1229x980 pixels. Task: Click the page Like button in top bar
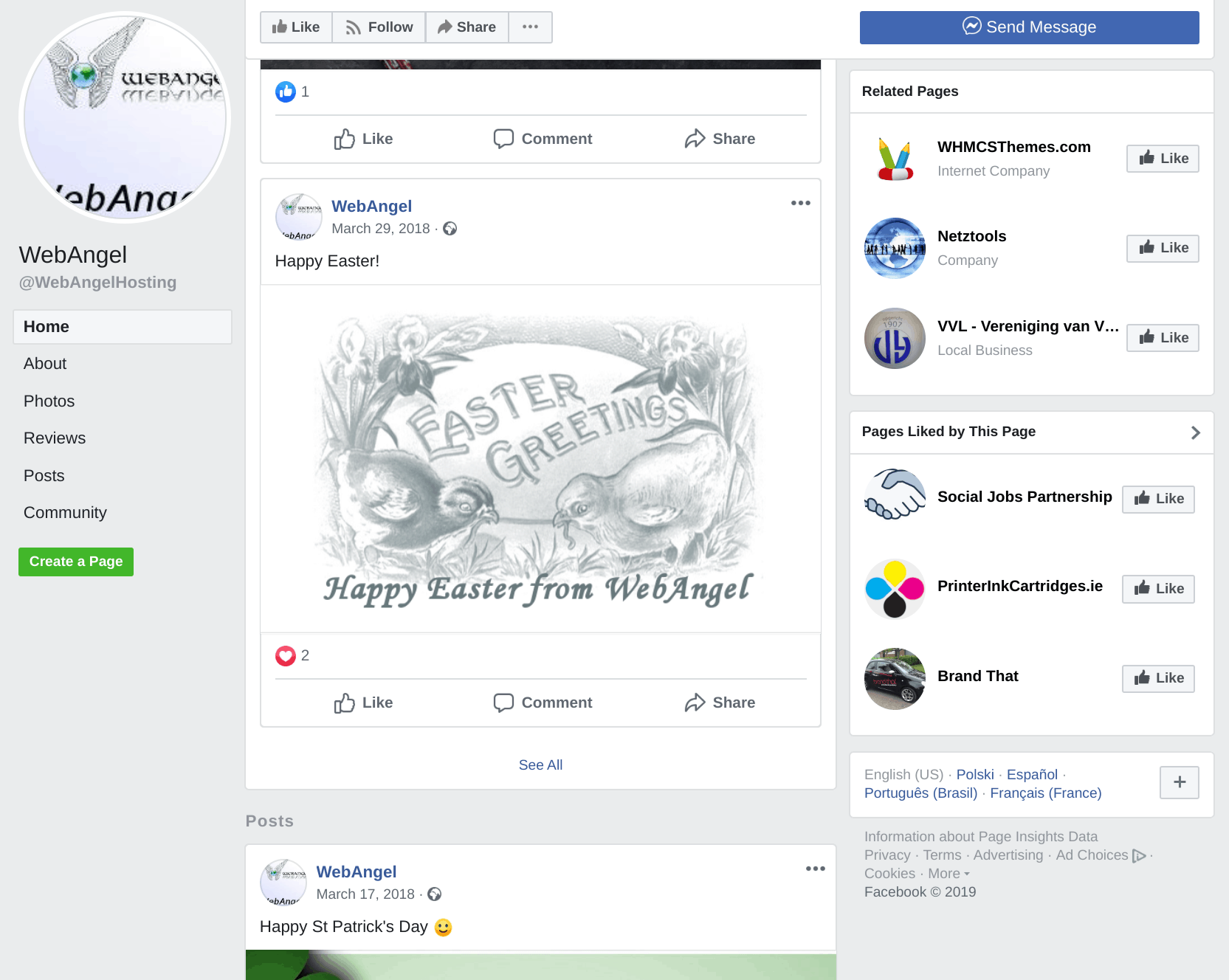296,27
